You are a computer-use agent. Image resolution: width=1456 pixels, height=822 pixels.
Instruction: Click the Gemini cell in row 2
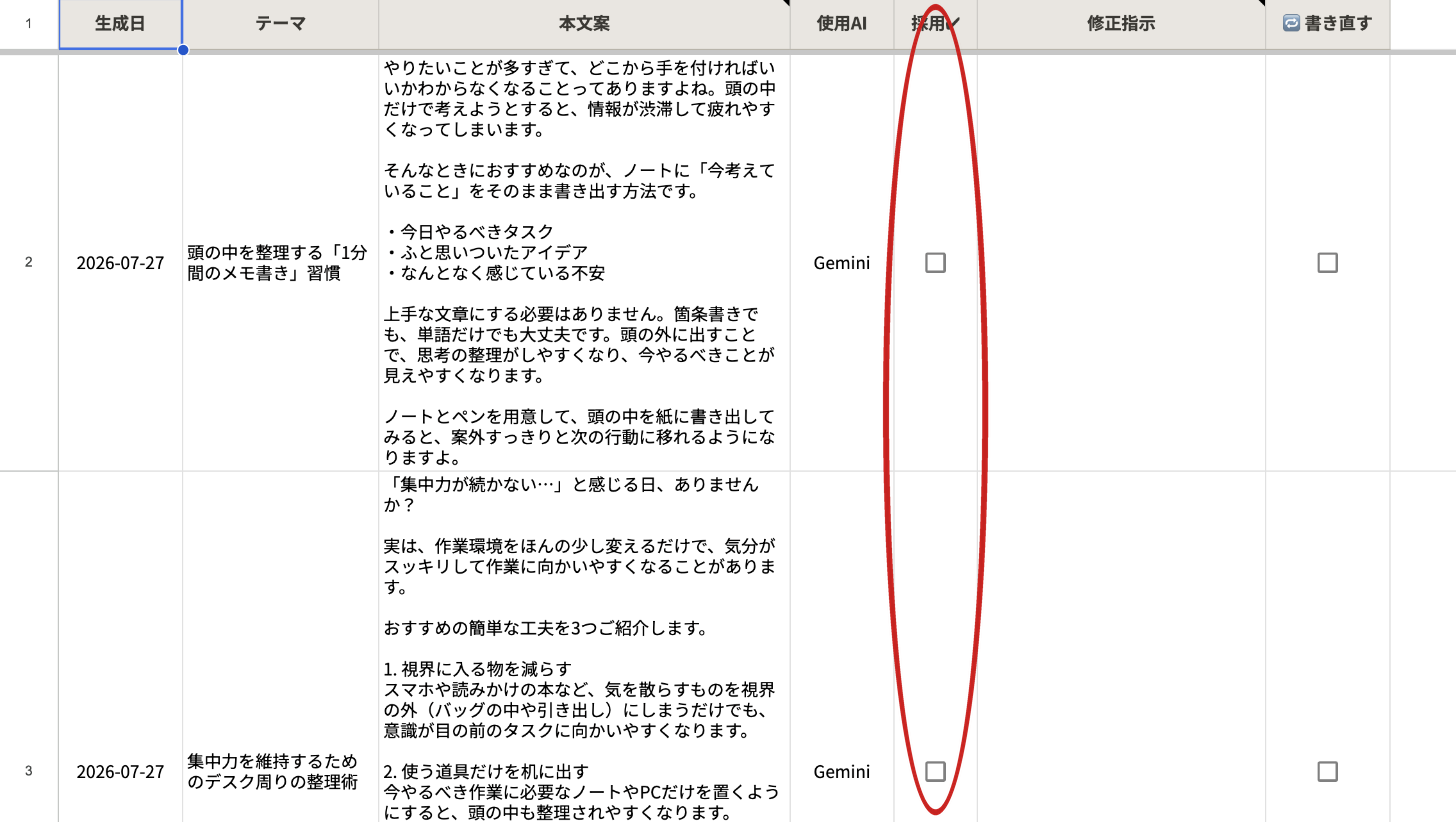point(842,262)
